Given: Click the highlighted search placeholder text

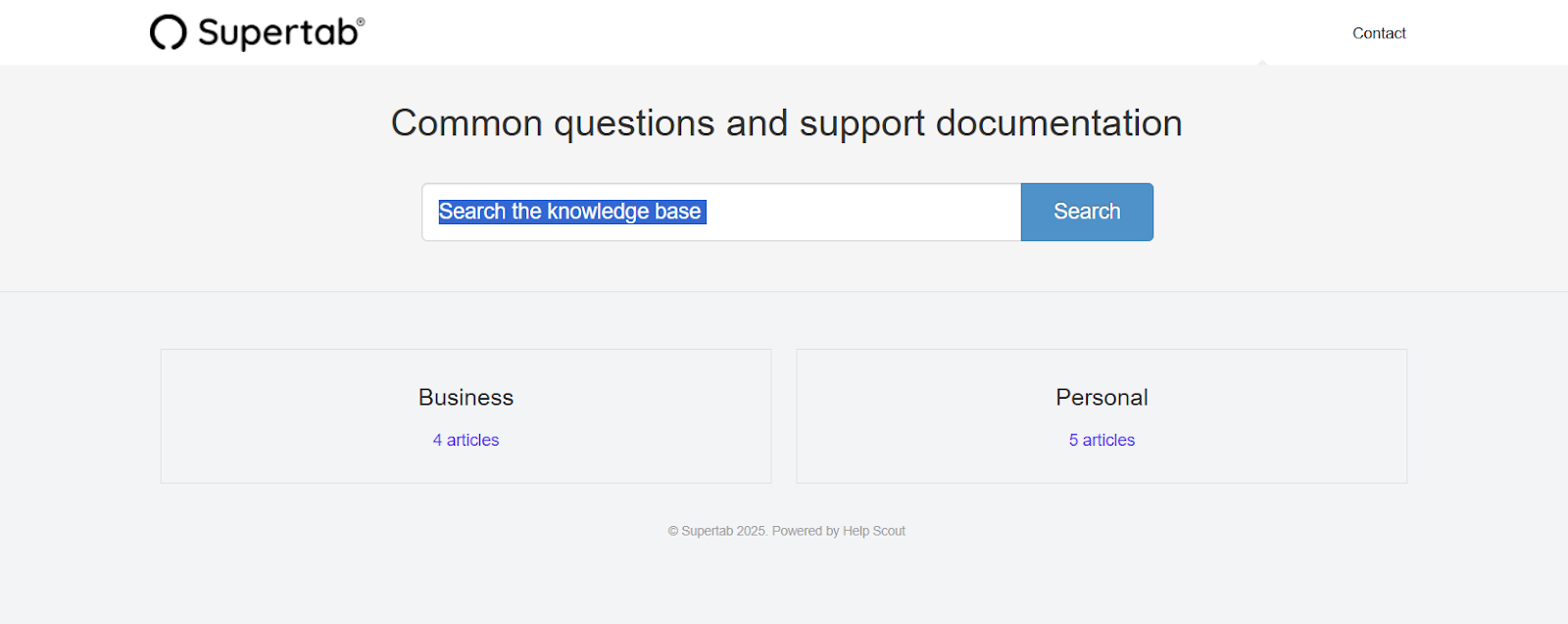Looking at the screenshot, I should [570, 212].
